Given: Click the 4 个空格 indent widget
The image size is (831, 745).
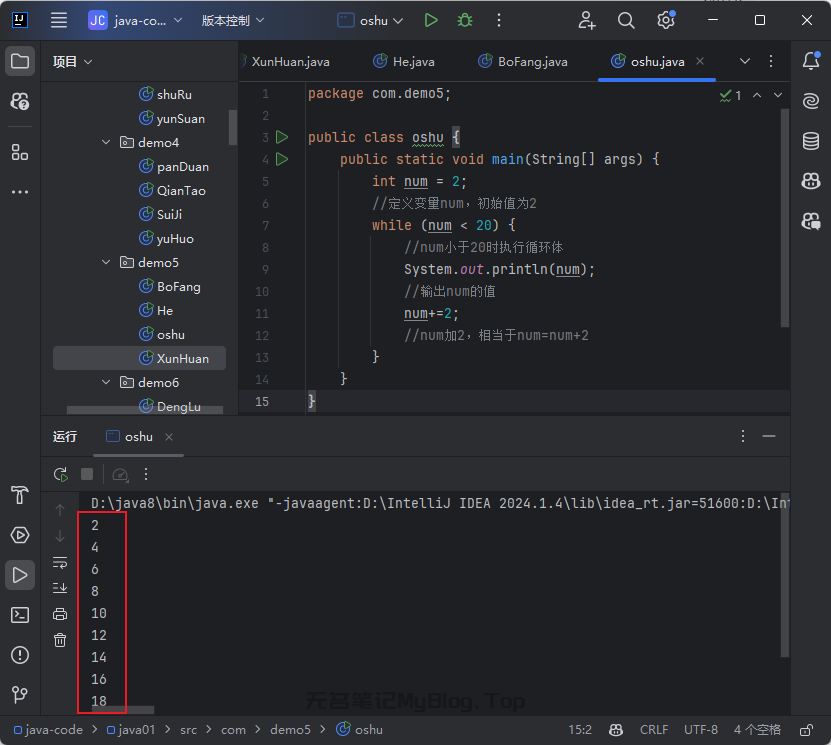Looking at the screenshot, I should 757,730.
